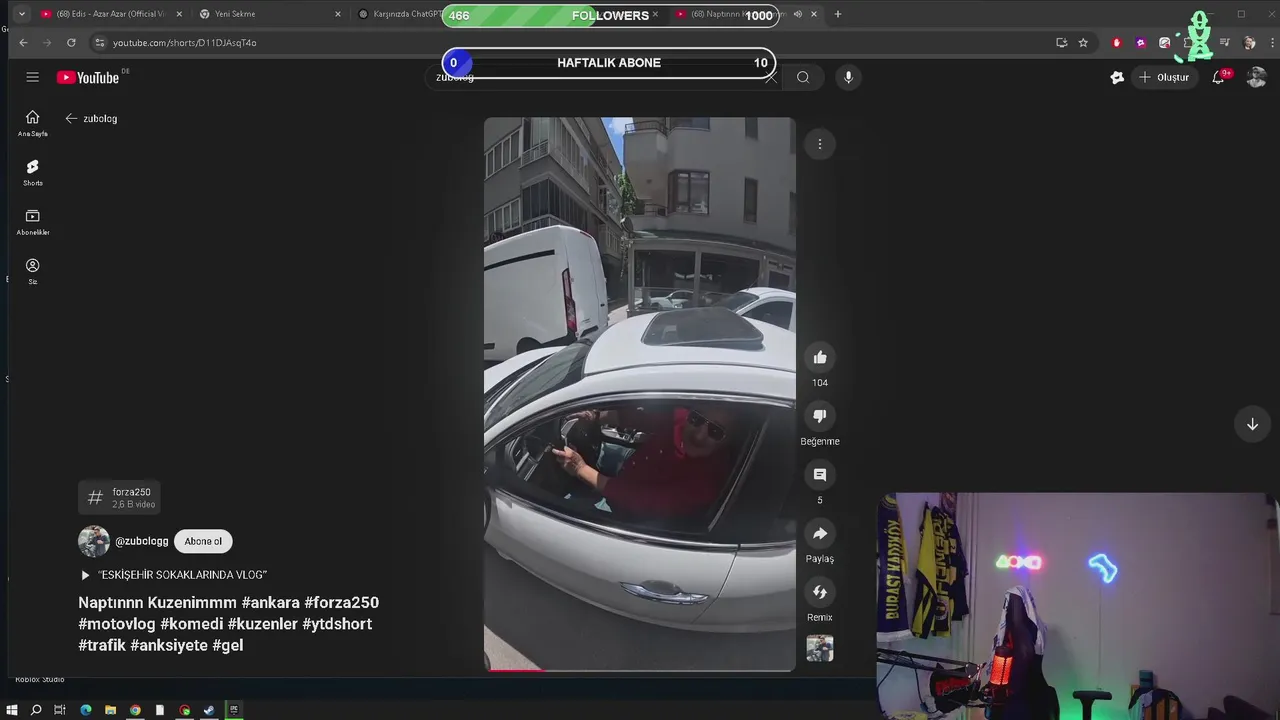Pause the Short by clicking the video
The width and height of the screenshot is (1280, 720).
click(640, 394)
